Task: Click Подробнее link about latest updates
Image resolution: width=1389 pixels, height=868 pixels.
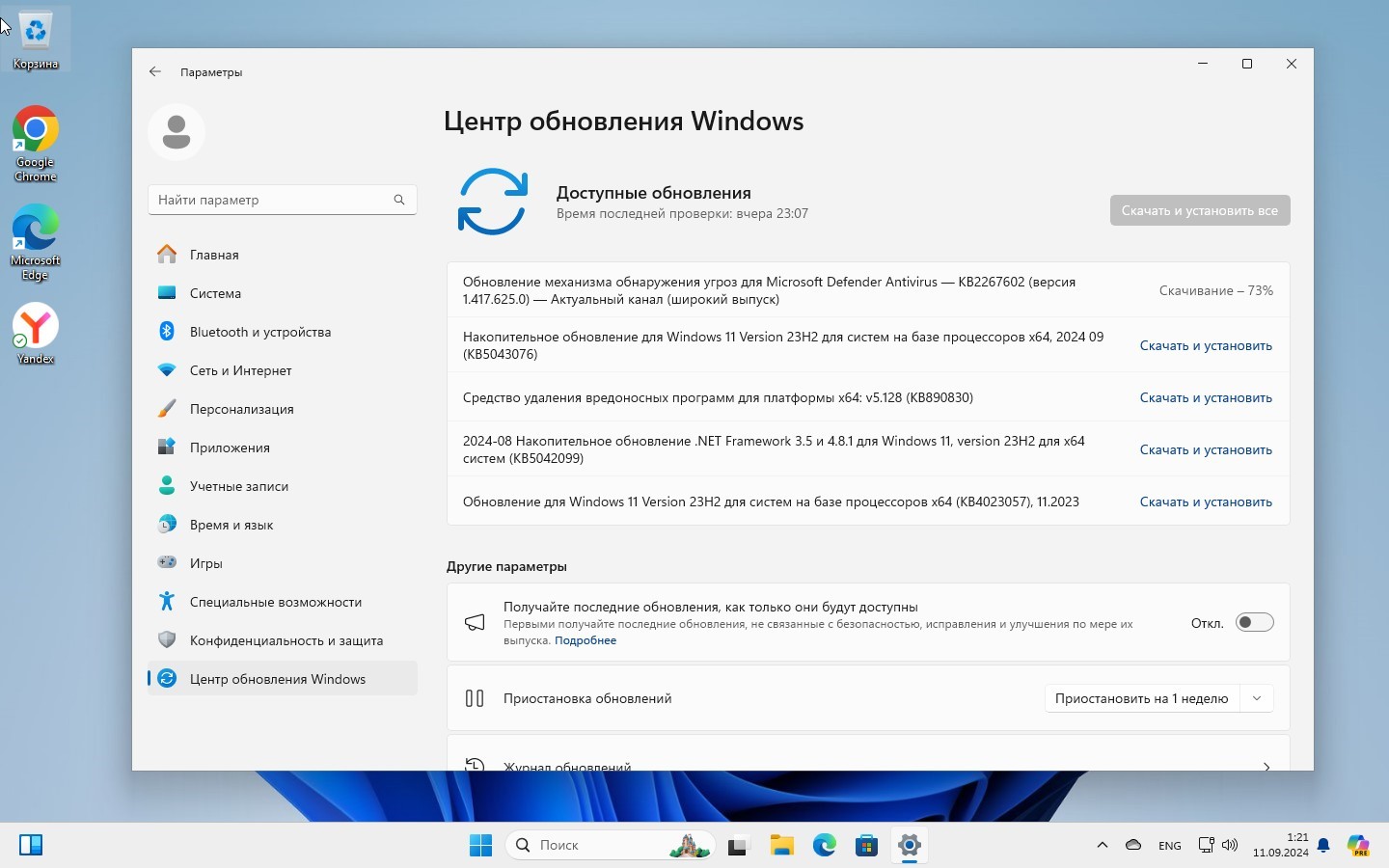Action: (x=586, y=640)
